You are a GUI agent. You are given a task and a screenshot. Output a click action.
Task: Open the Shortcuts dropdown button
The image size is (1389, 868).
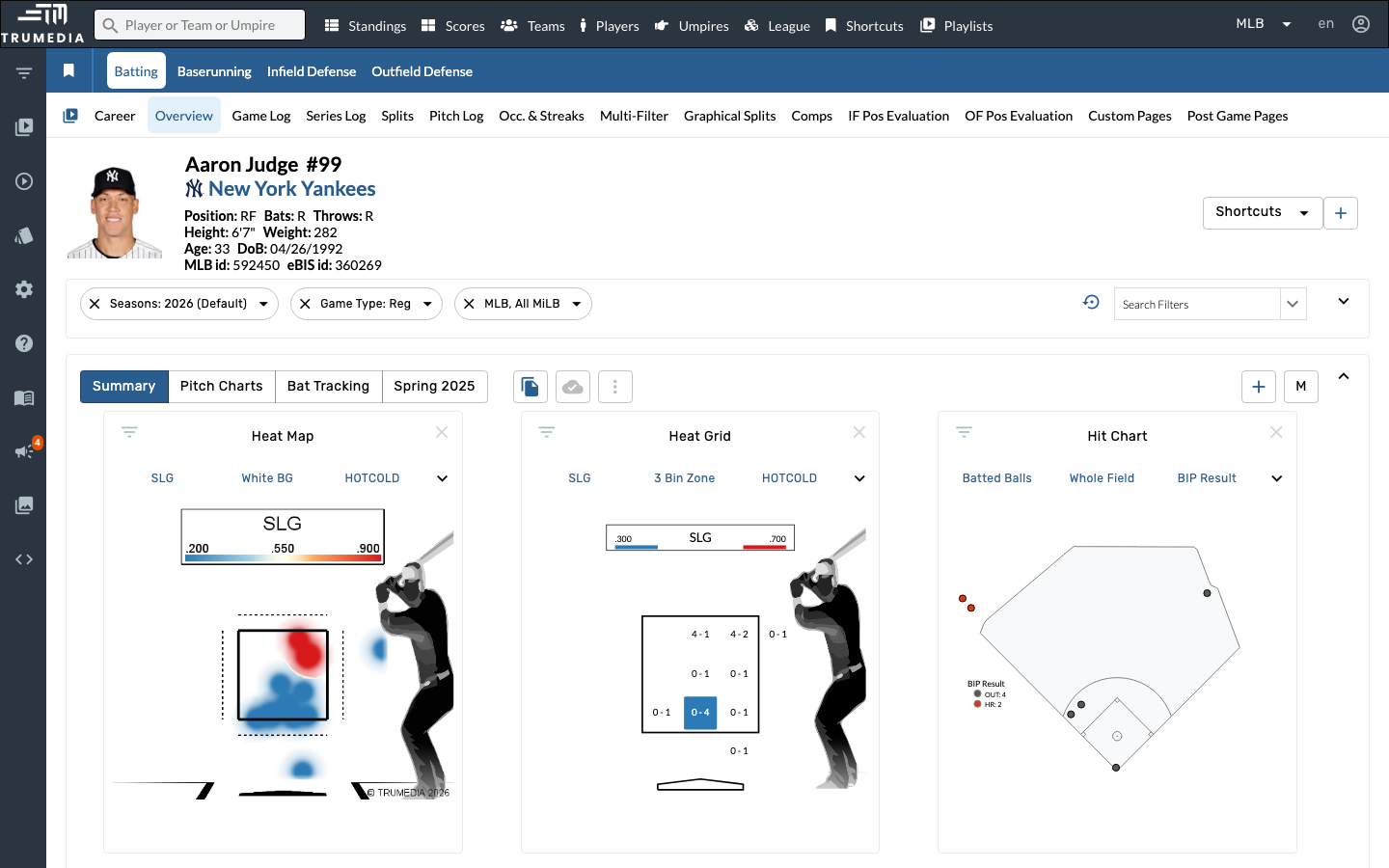1262,213
